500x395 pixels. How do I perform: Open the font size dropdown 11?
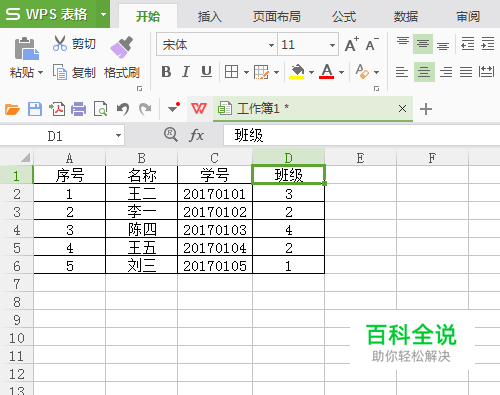click(x=332, y=45)
